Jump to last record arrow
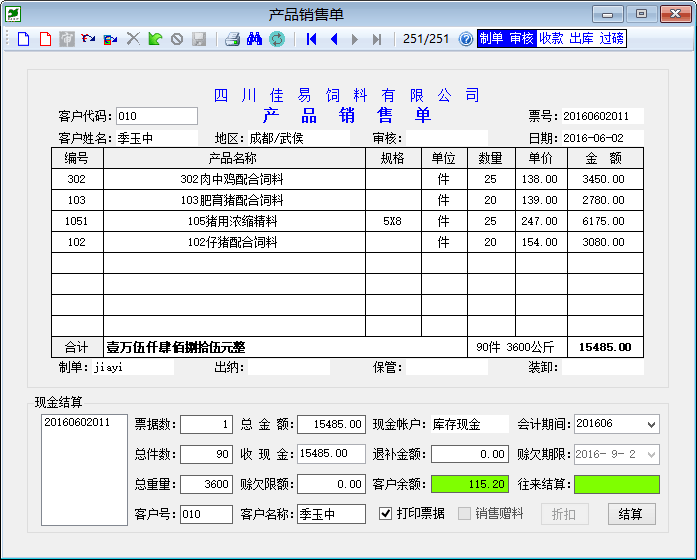Image resolution: width=697 pixels, height=560 pixels. (x=377, y=39)
